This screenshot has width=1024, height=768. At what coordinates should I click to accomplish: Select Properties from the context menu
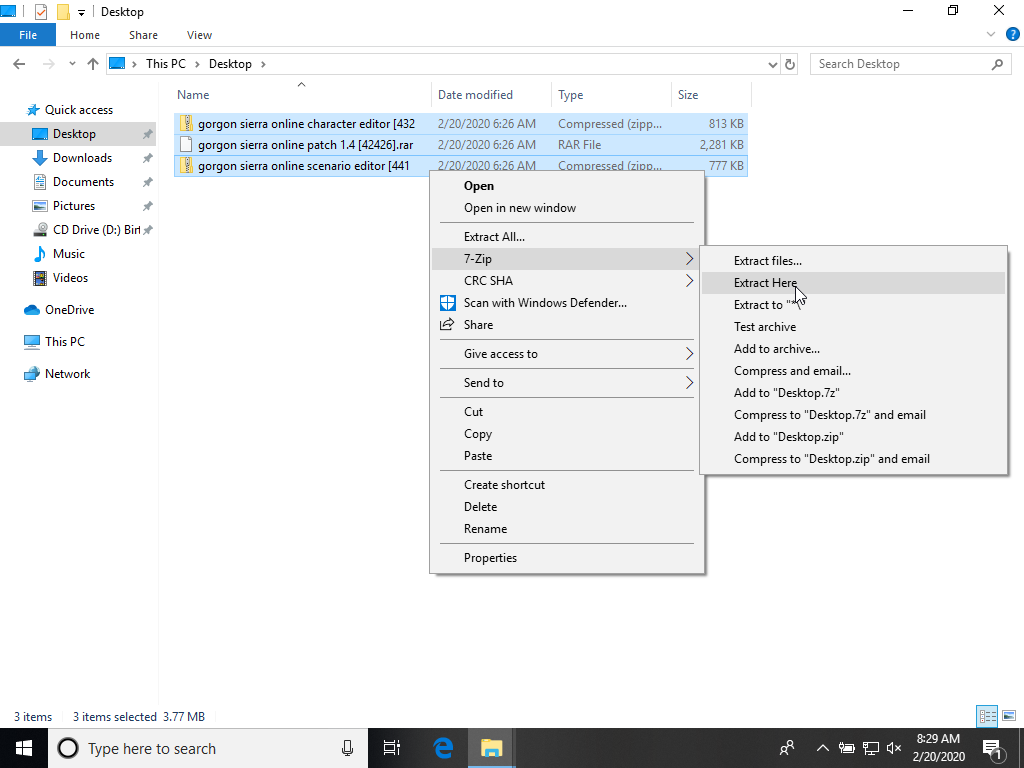490,558
